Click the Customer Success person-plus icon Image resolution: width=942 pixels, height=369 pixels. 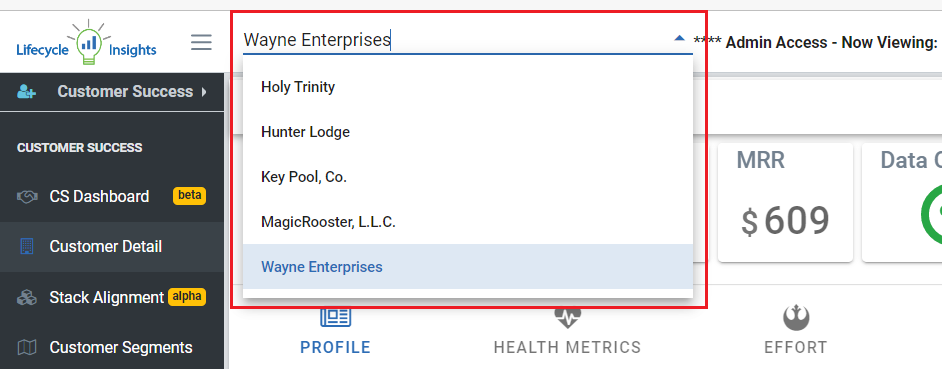click(26, 92)
